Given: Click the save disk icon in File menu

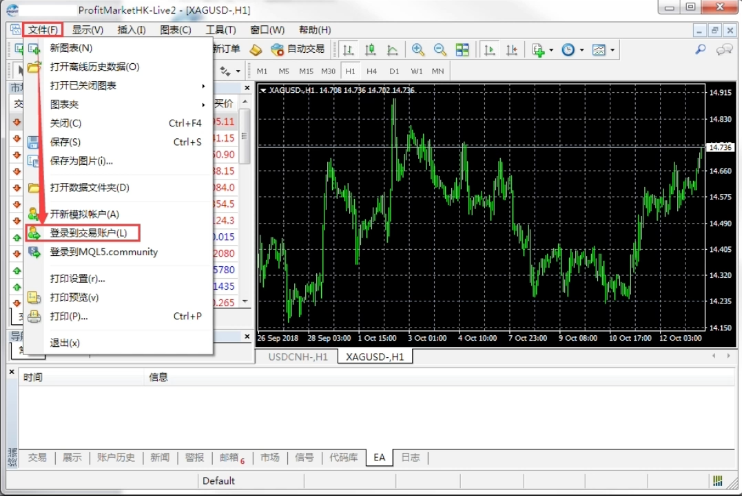Looking at the screenshot, I should [34, 142].
